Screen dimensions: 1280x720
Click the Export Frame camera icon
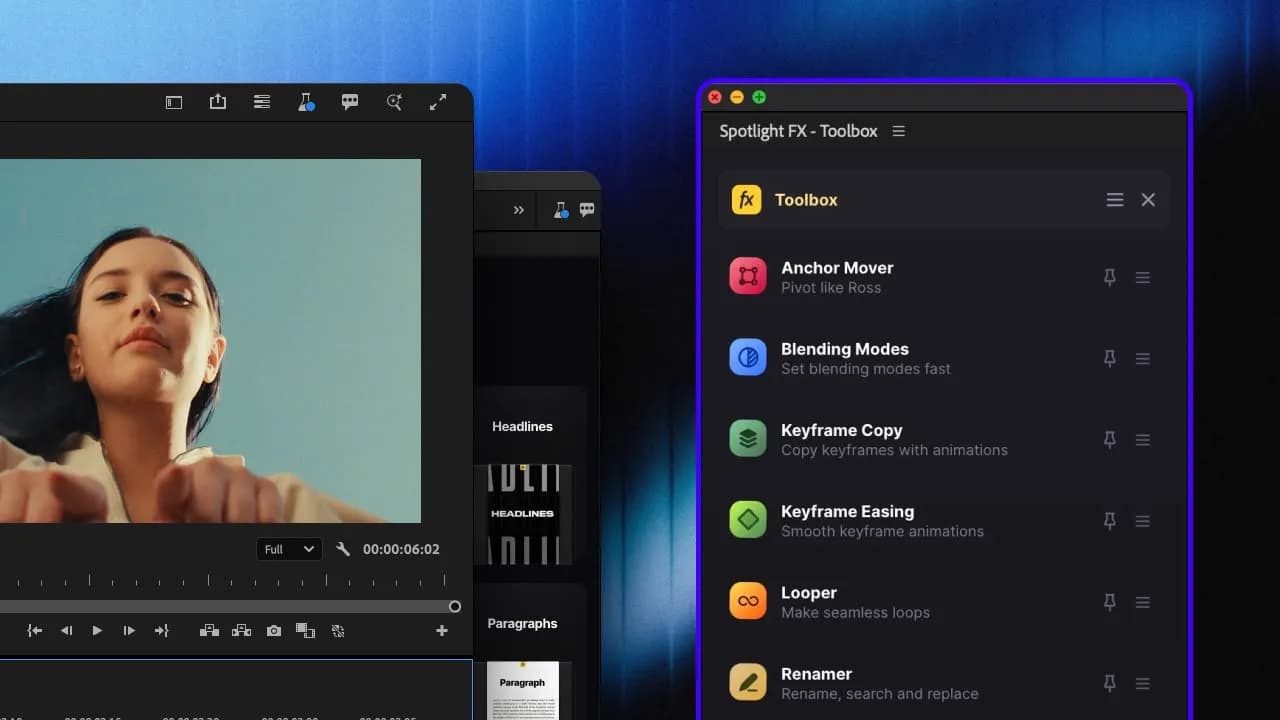tap(273, 630)
